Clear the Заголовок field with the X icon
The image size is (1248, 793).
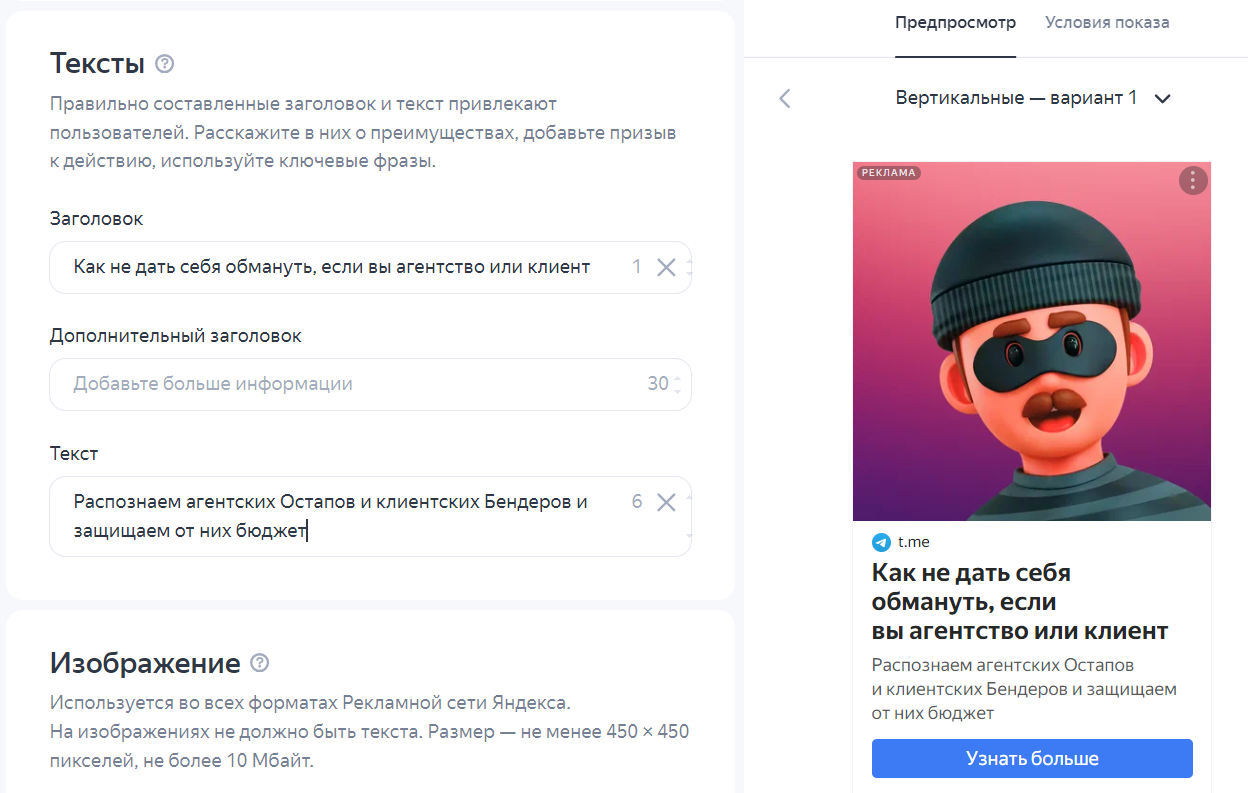666,267
